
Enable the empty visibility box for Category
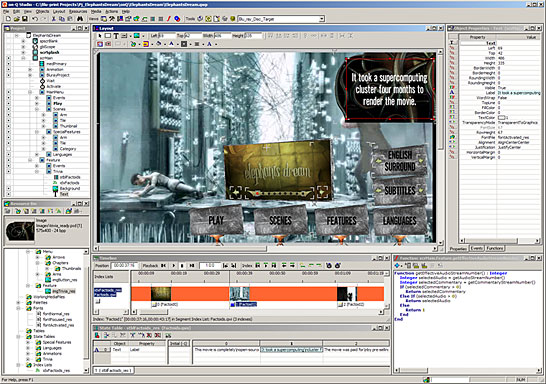click(9, 149)
